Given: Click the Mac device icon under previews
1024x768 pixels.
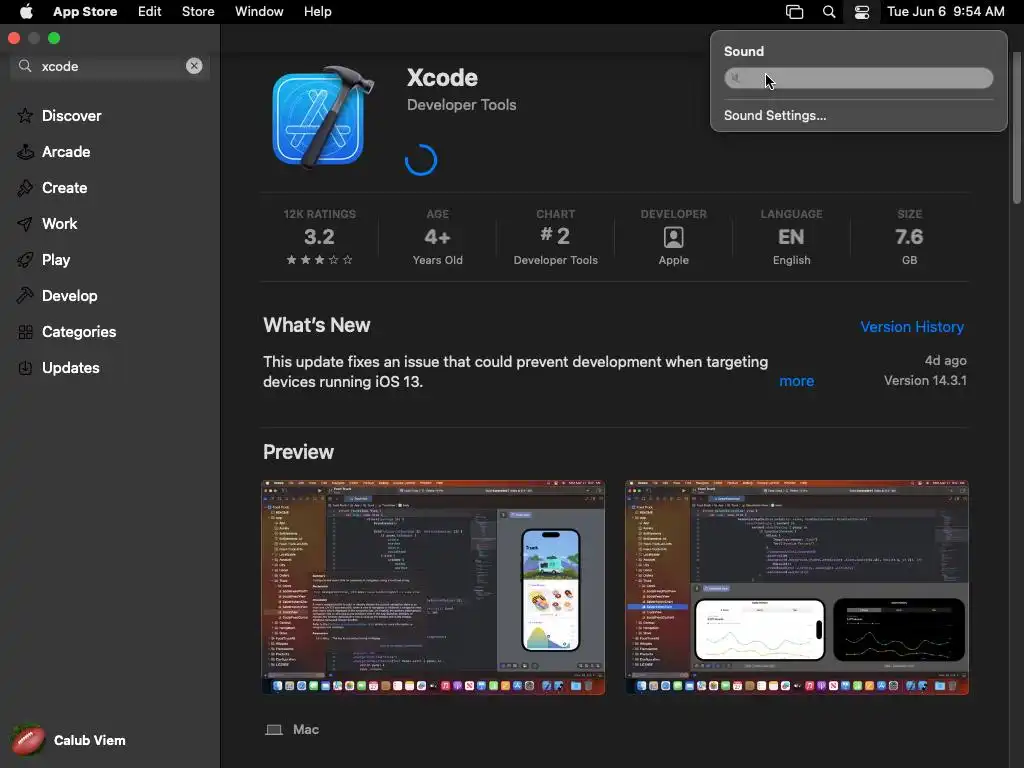Looking at the screenshot, I should 274,729.
